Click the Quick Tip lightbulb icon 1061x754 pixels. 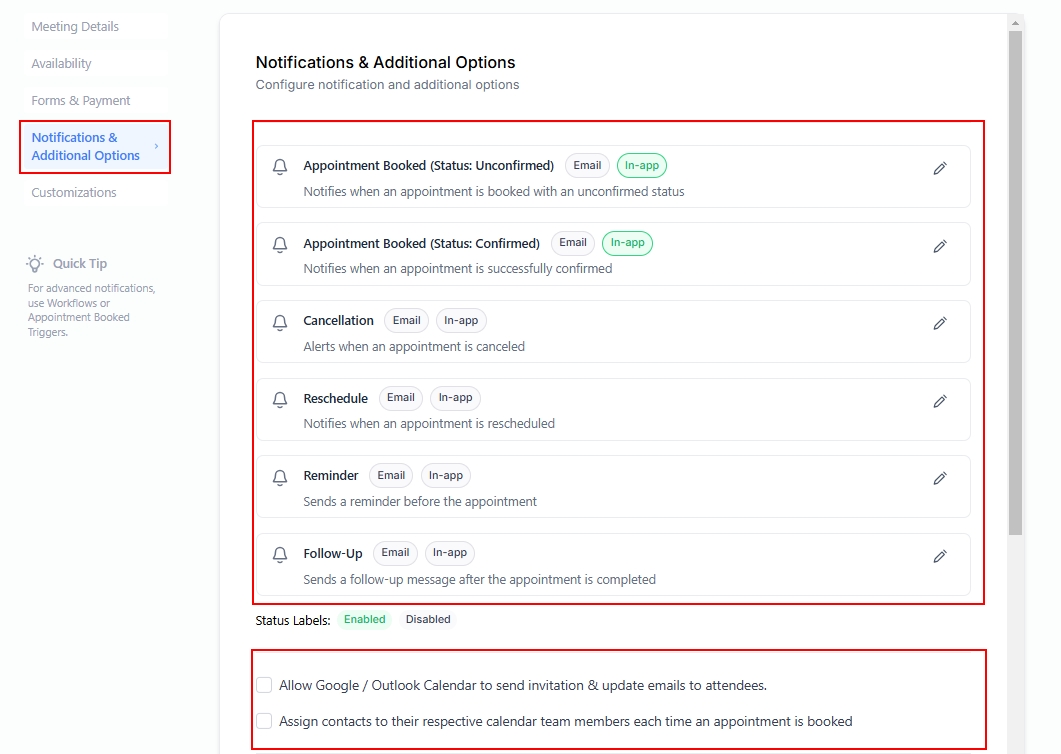pyautogui.click(x=35, y=264)
